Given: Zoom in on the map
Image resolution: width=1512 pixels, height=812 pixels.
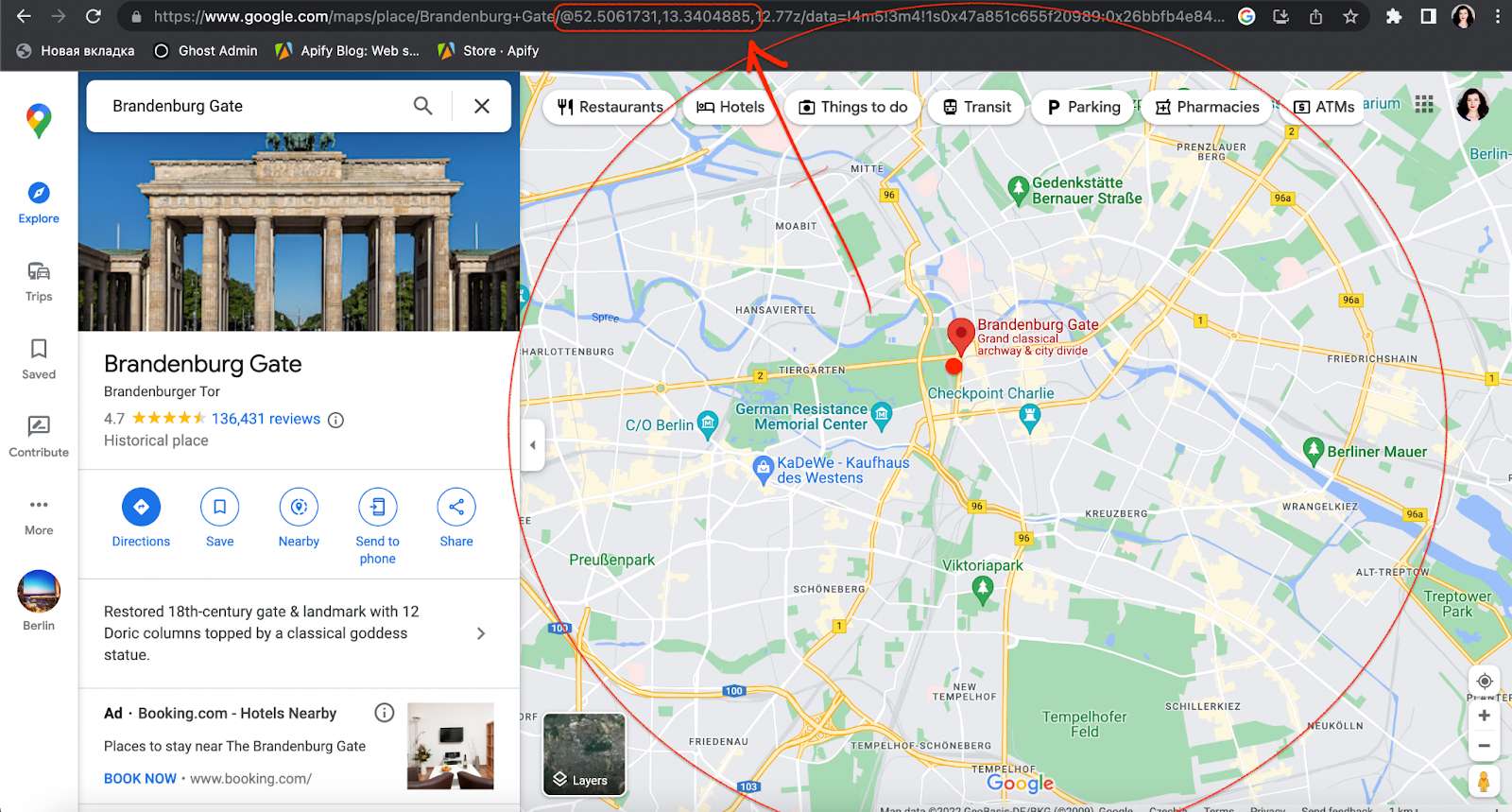Looking at the screenshot, I should [1485, 716].
